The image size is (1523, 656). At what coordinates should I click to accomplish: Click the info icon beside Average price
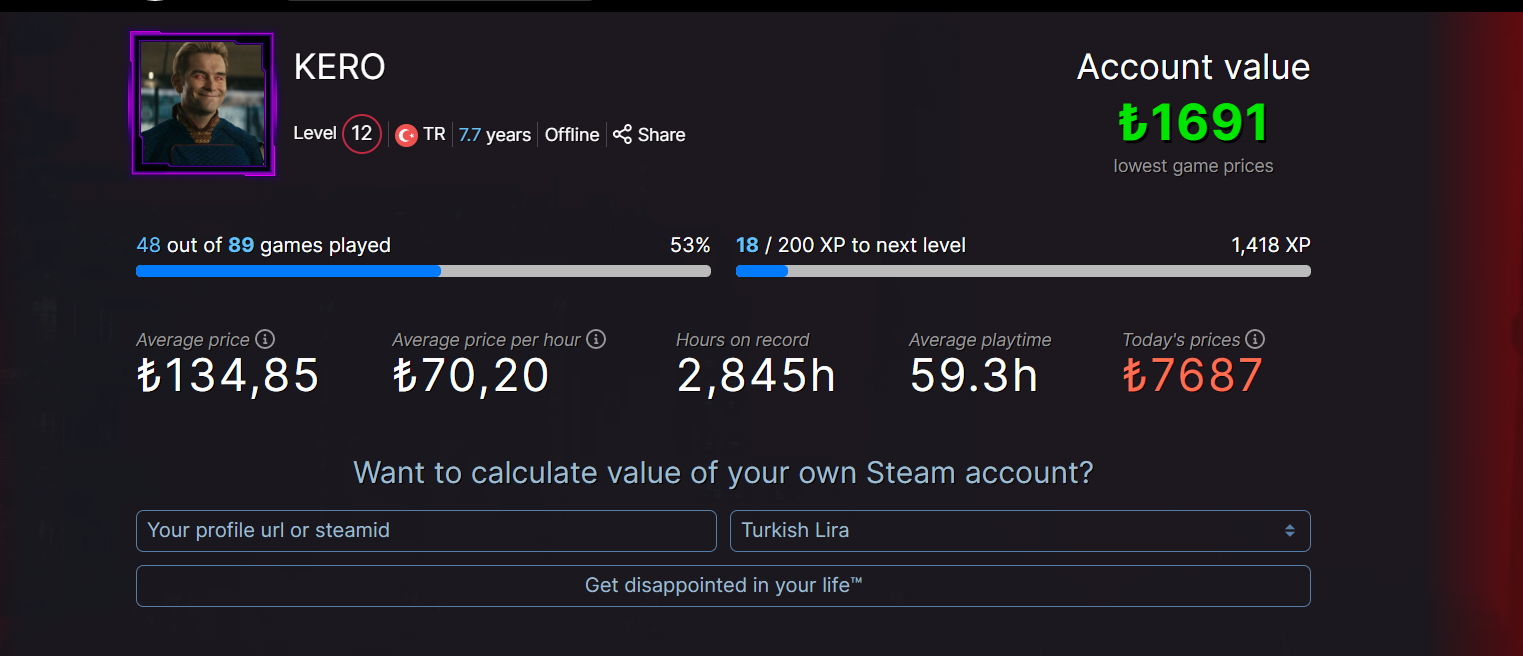tap(265, 339)
